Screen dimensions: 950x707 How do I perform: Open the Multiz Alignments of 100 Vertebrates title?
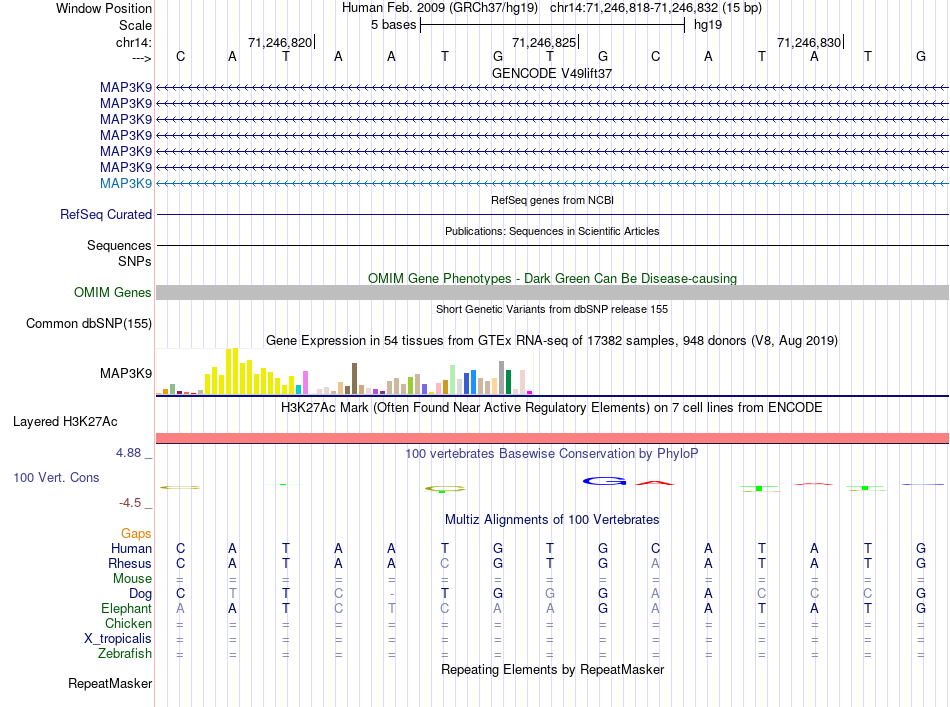552,520
